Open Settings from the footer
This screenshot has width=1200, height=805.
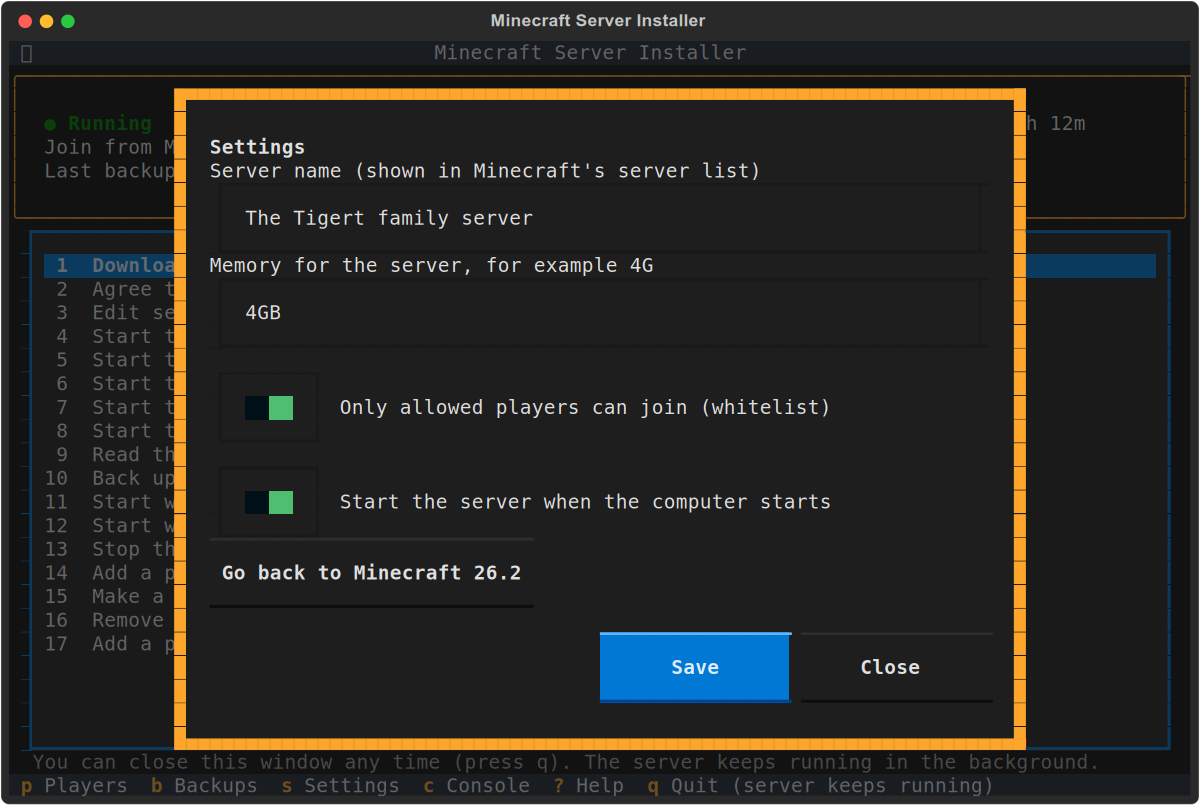(340, 786)
